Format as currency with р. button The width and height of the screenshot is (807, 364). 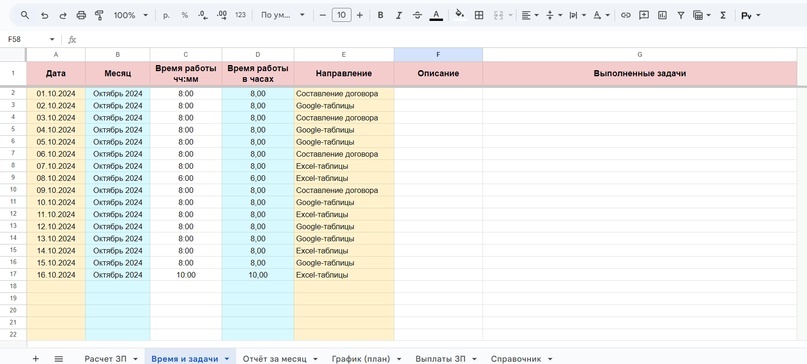coord(166,15)
